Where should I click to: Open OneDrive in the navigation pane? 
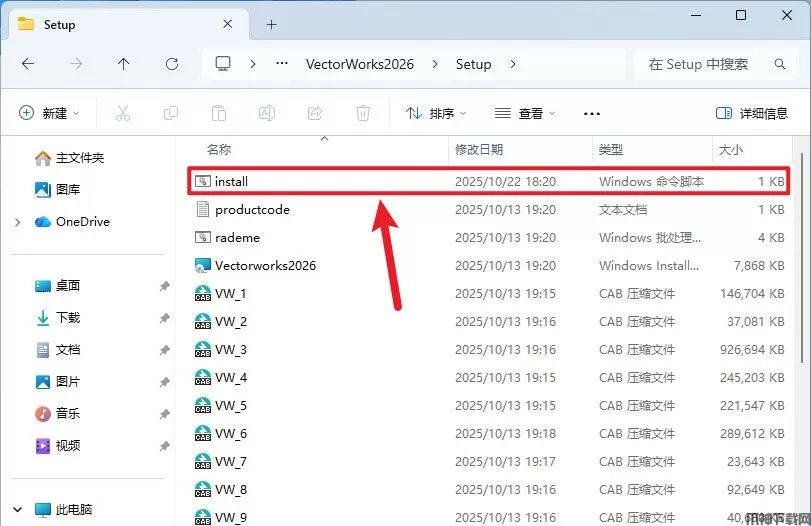point(72,222)
